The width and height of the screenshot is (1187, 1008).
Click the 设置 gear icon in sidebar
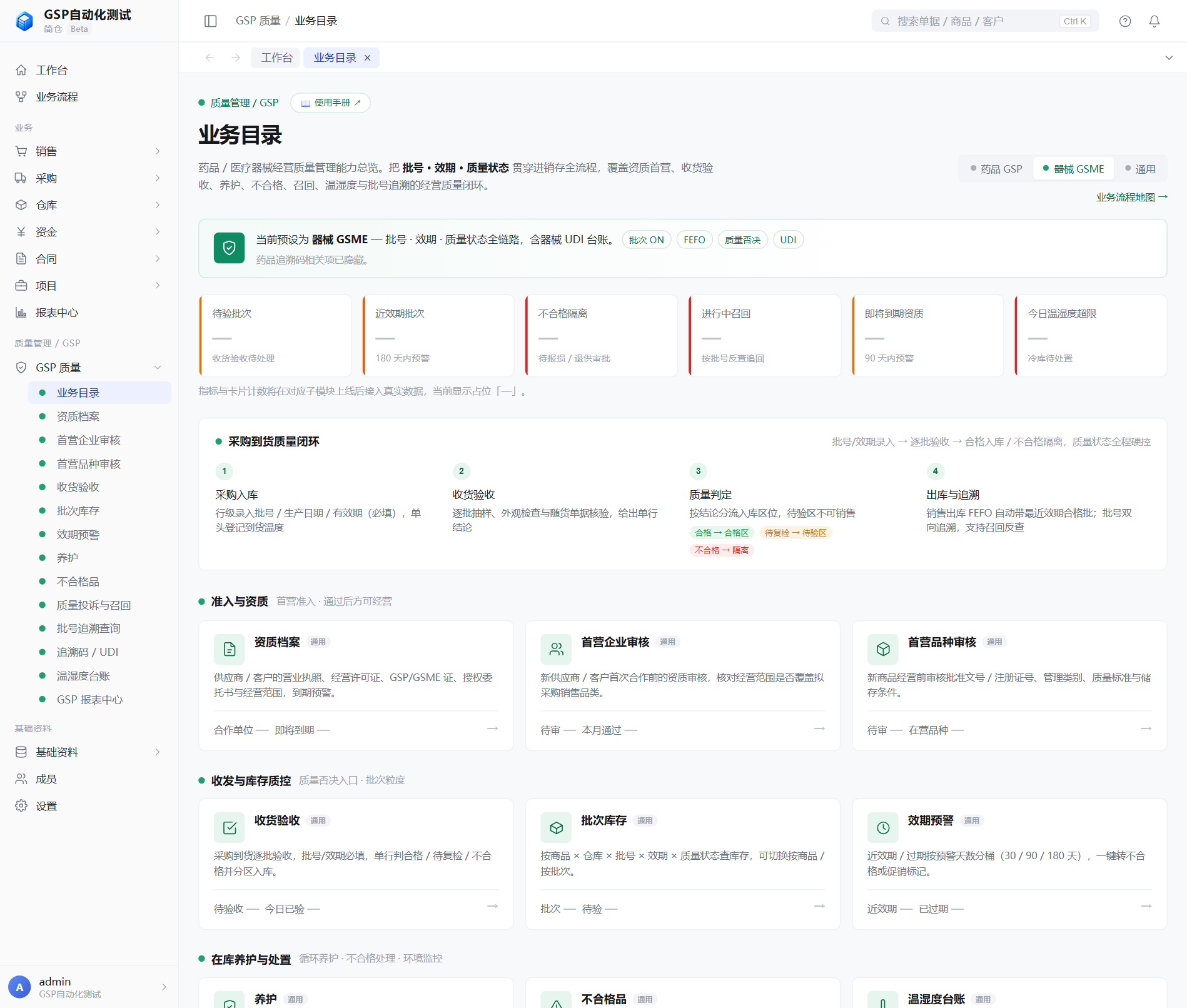[x=21, y=806]
